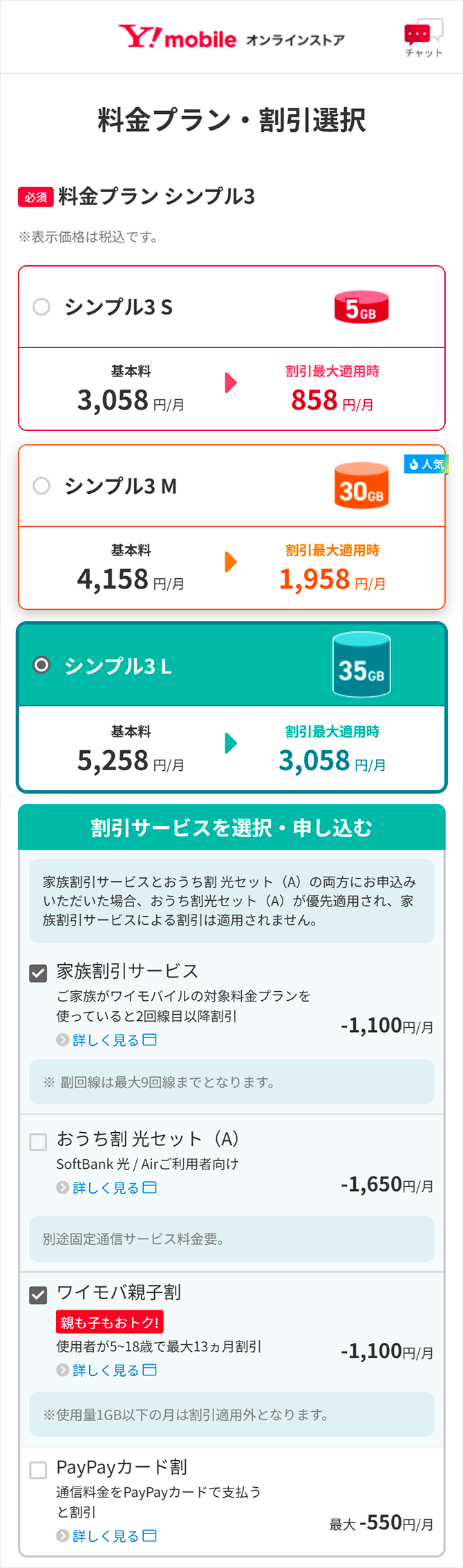Viewport: 463px width, 1568px height.
Task: Check the PayPayカード割 checkbox
Action: point(38,1470)
